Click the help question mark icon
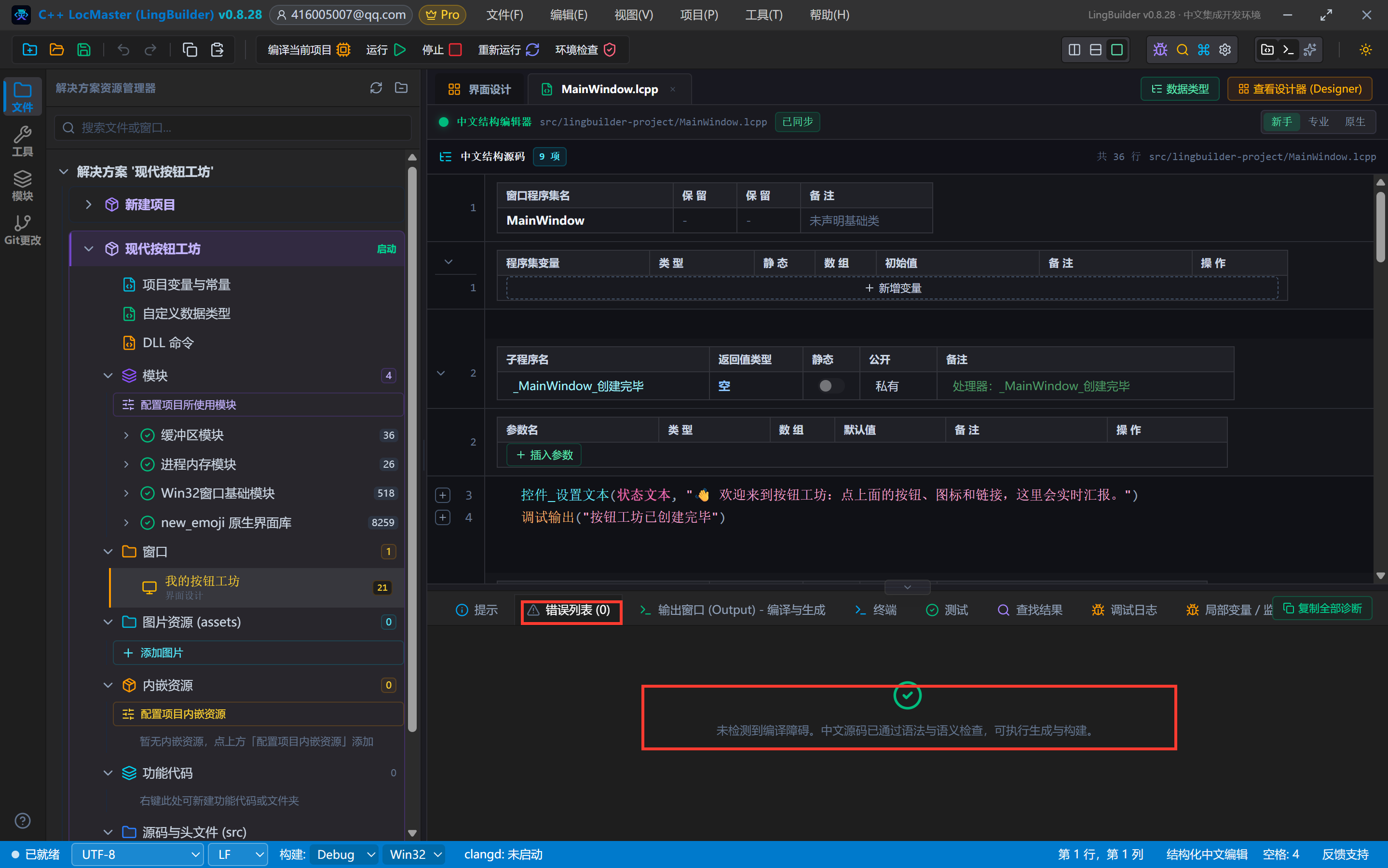The width and height of the screenshot is (1388, 868). 22,821
